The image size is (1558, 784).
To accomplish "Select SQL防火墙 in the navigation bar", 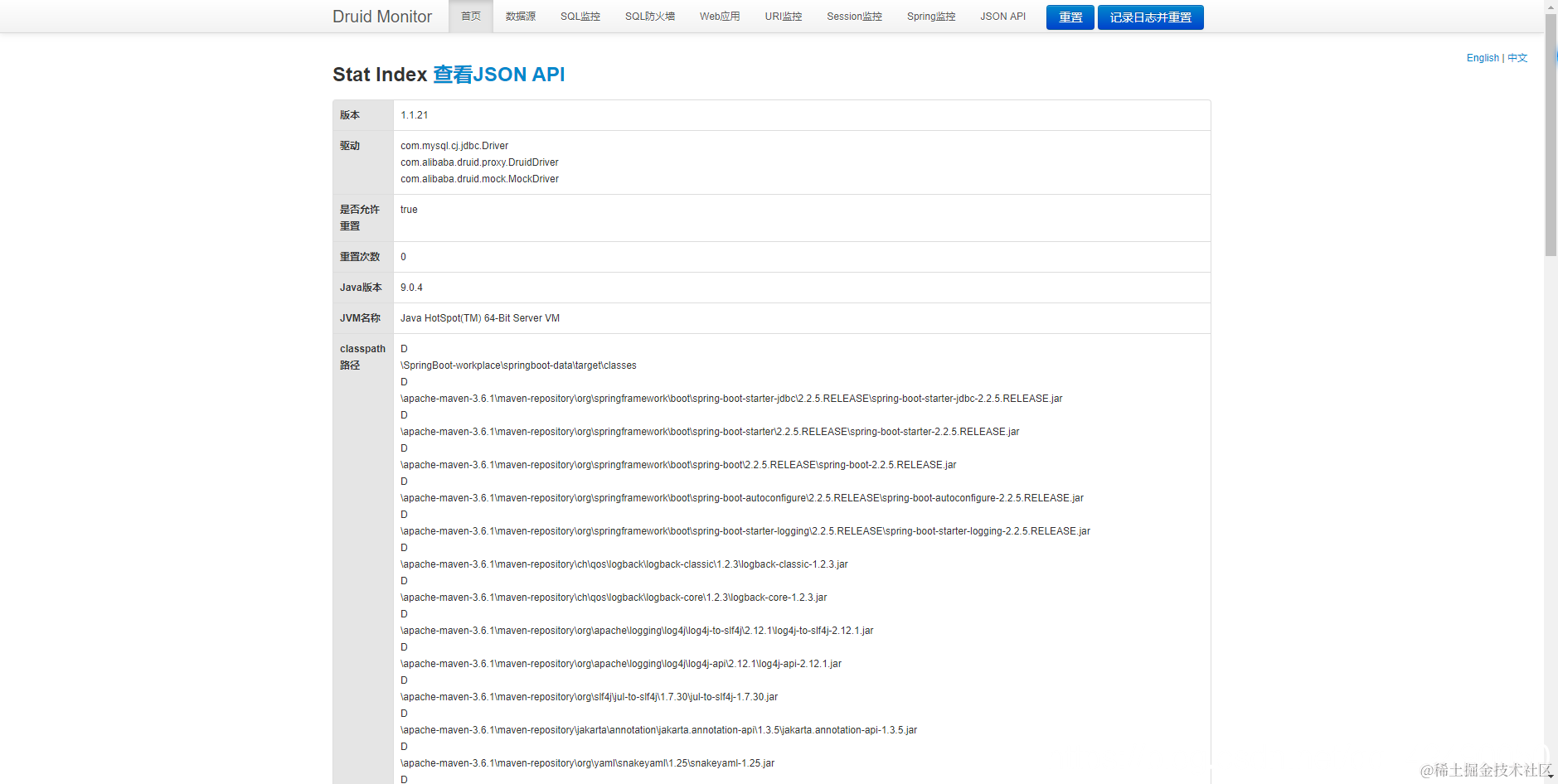I will pos(650,17).
